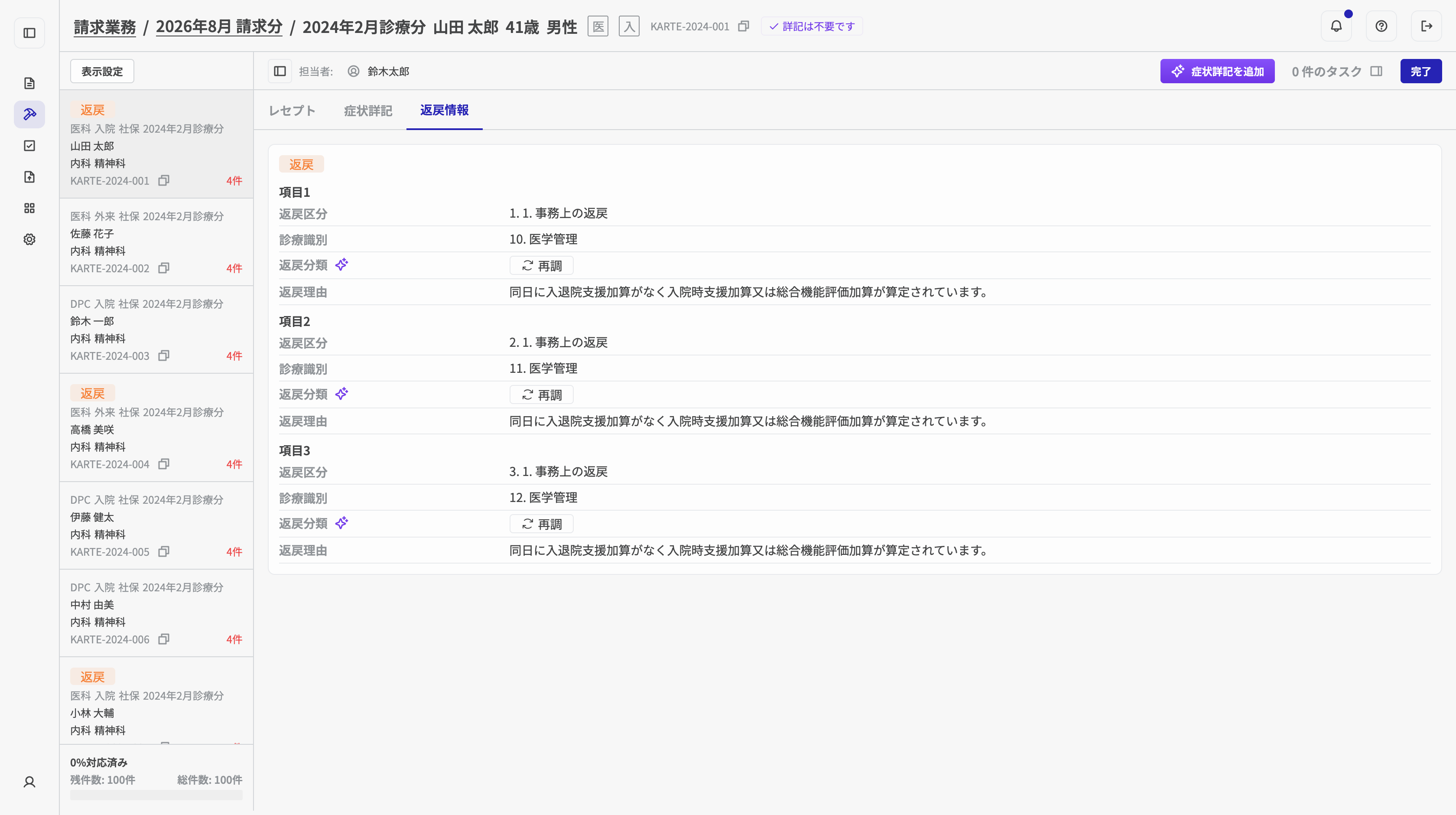Click the 2. 1. 事務上の返戻 value

point(559,342)
